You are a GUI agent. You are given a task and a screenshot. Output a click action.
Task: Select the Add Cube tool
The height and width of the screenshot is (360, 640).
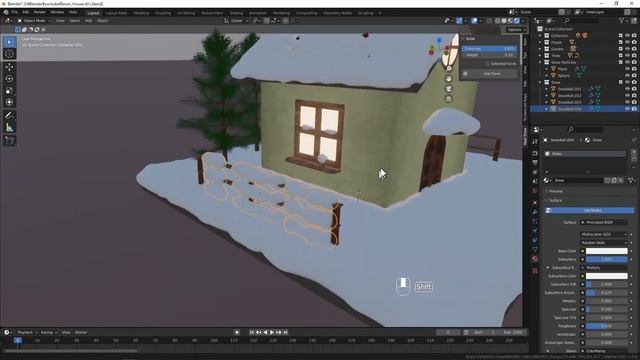(9, 141)
